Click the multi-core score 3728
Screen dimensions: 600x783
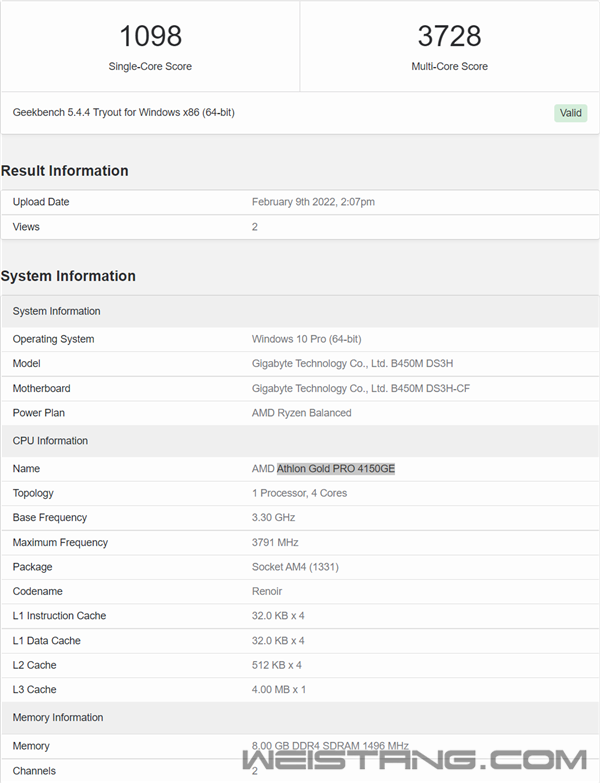pos(449,37)
